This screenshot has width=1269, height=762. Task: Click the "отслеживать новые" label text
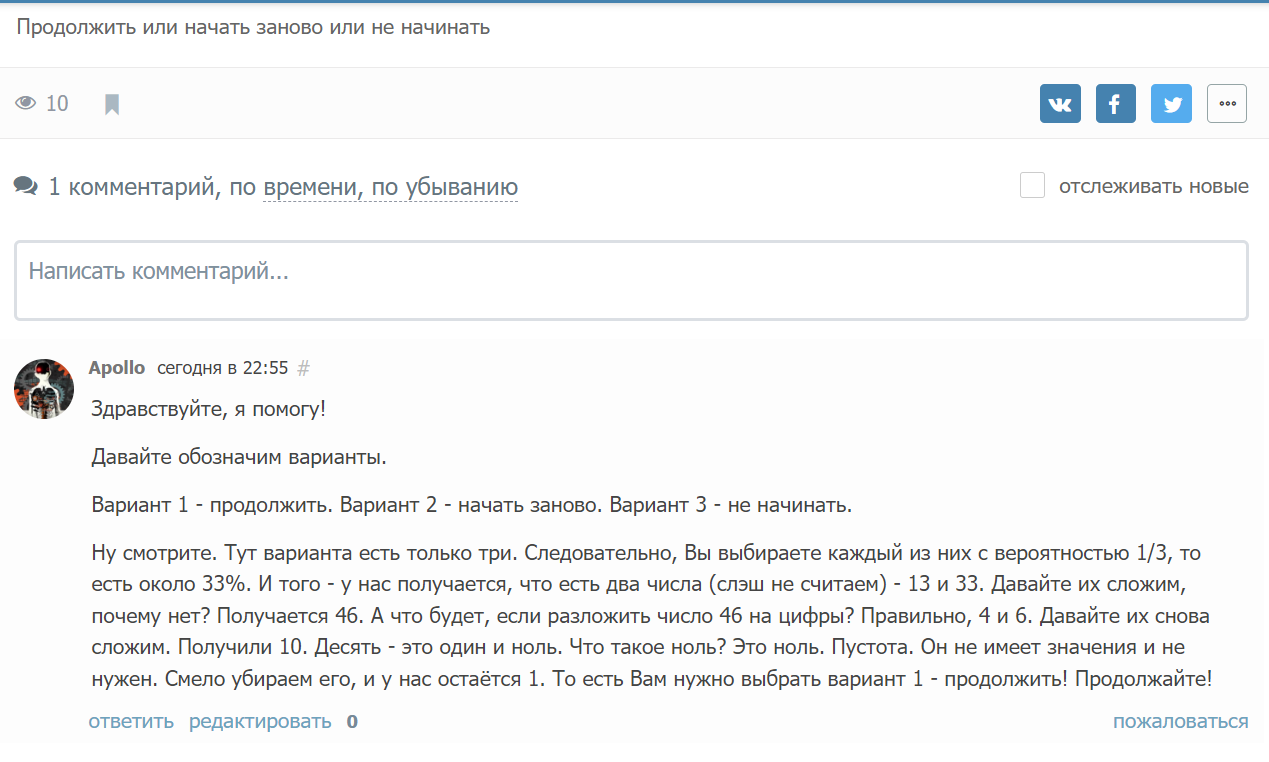[x=1153, y=186]
